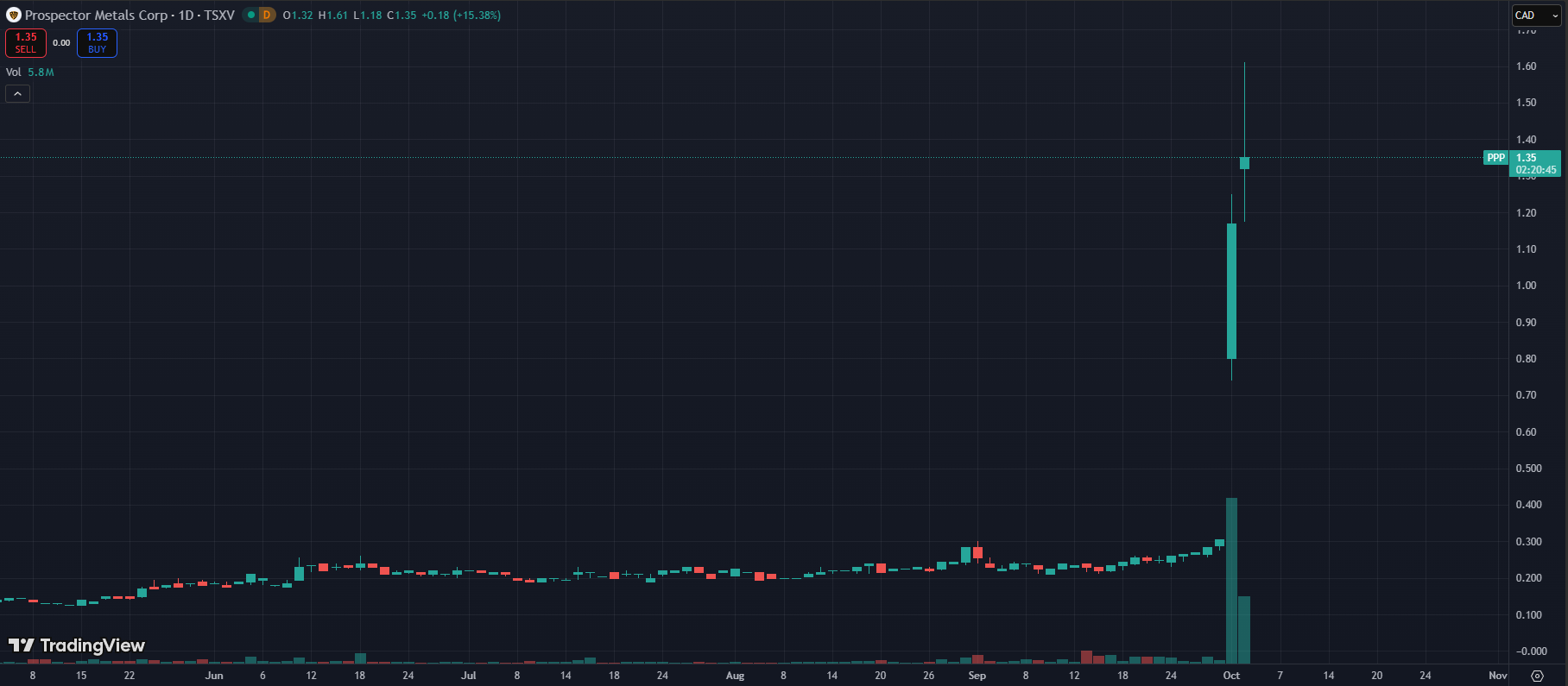Click the Sep label on time axis
Viewport: 1568px width, 686px height.
coord(977,676)
